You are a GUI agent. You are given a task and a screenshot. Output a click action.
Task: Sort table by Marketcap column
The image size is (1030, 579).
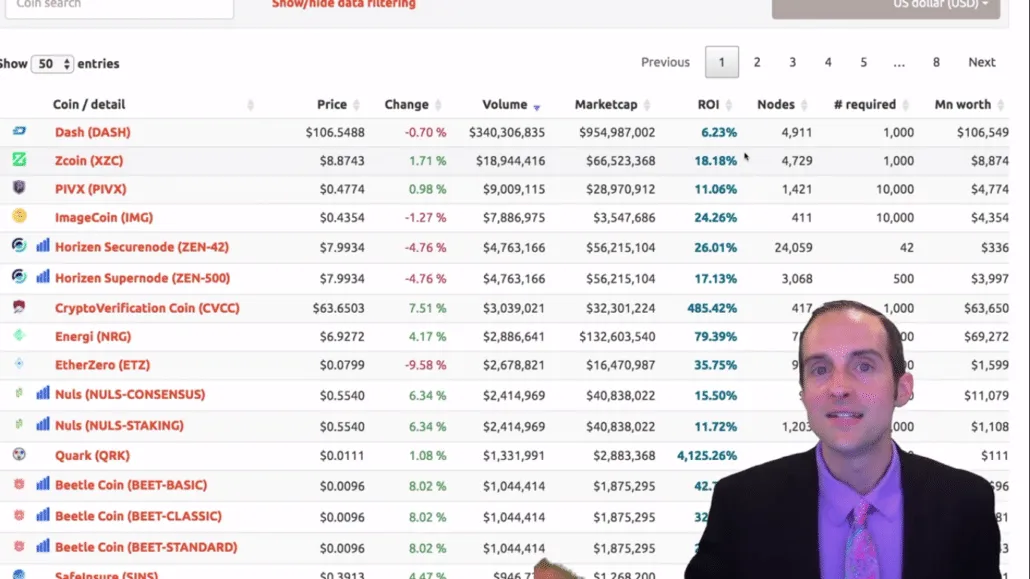pos(606,104)
